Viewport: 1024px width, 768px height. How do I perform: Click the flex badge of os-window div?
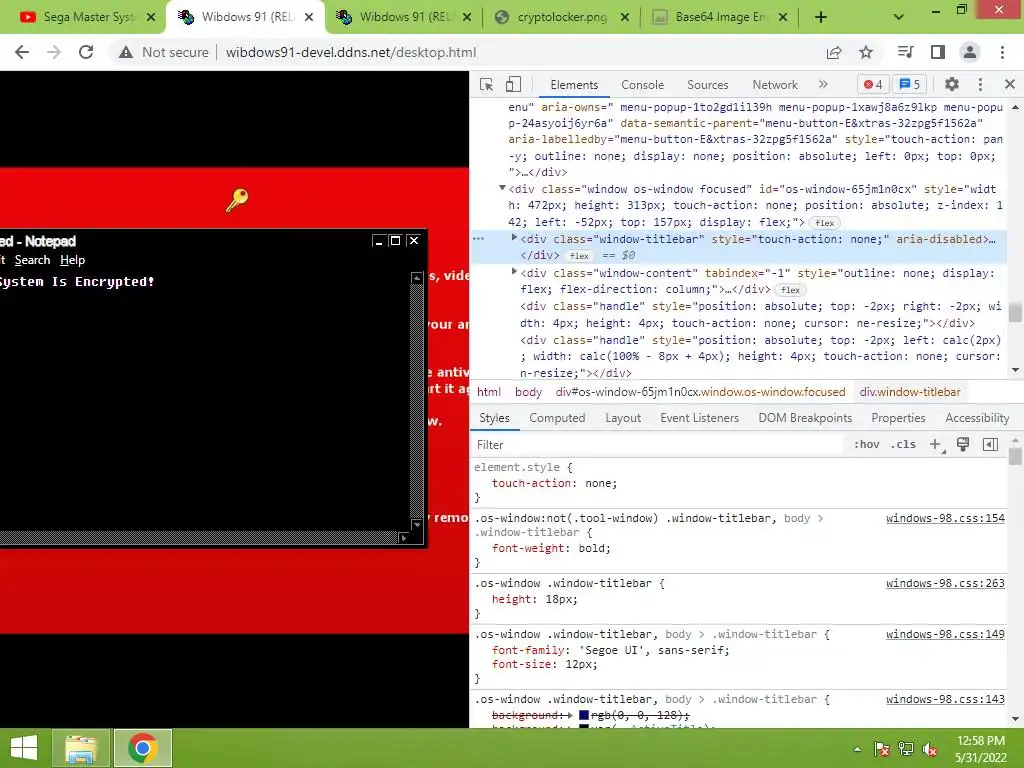[825, 223]
